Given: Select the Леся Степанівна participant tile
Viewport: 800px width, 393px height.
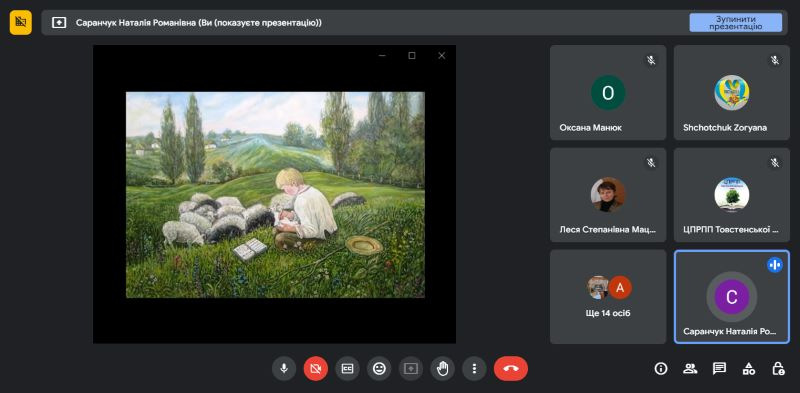Looking at the screenshot, I should tap(608, 195).
